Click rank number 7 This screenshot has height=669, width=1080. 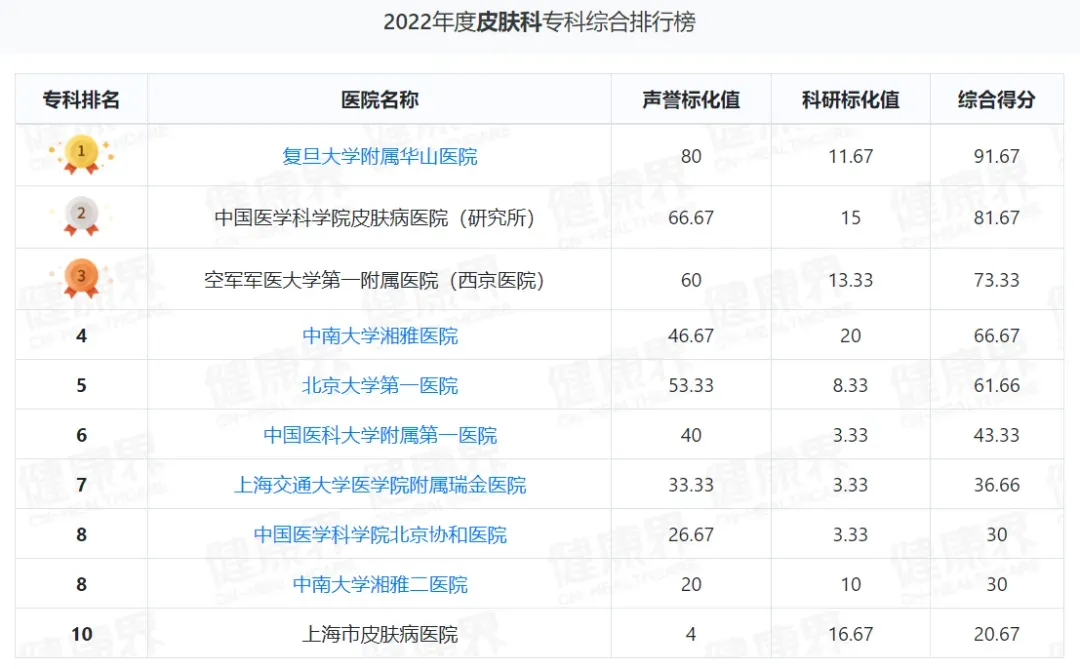click(x=81, y=484)
